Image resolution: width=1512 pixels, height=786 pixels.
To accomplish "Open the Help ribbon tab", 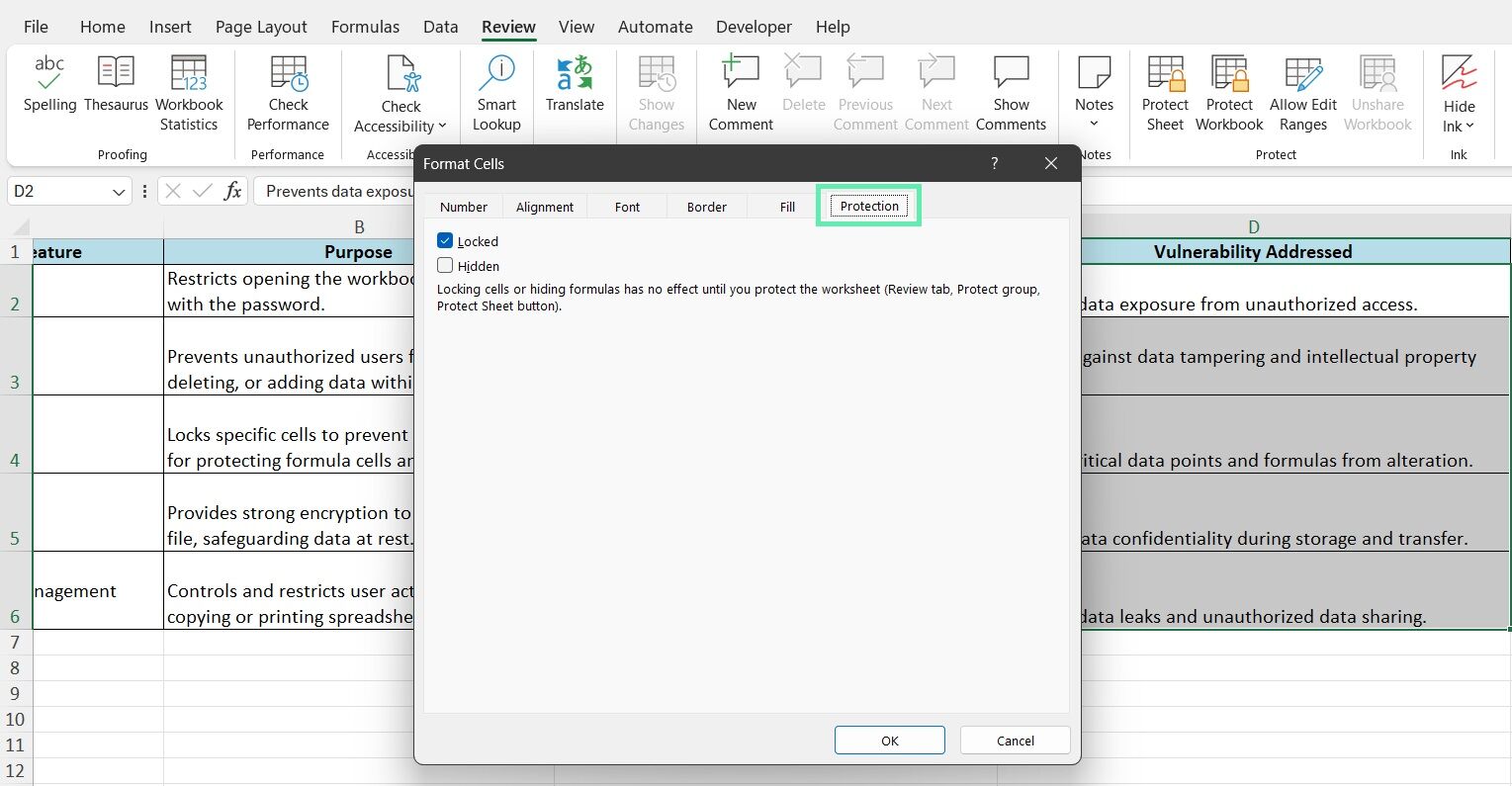I will (833, 27).
